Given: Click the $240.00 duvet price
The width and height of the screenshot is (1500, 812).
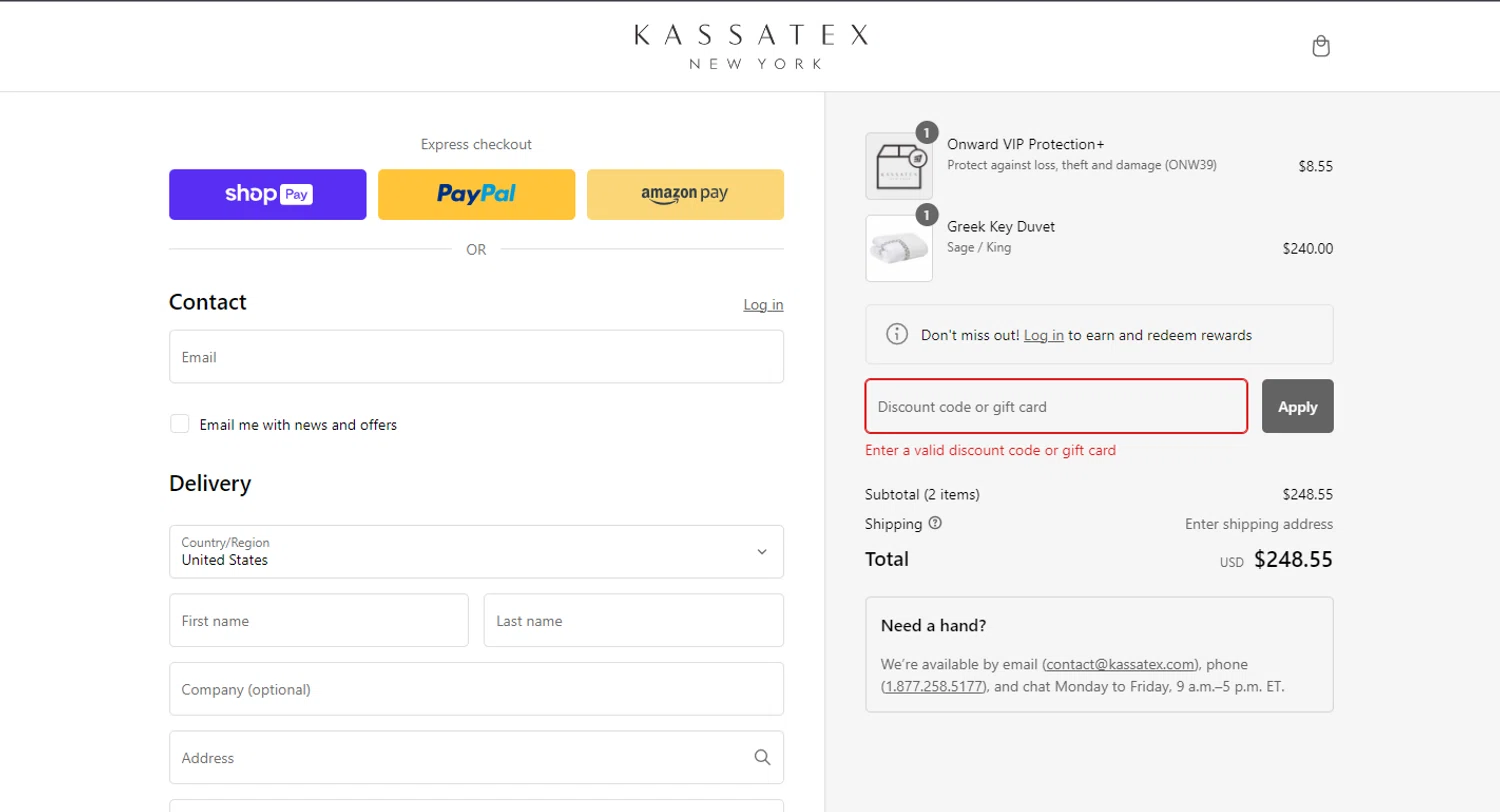Looking at the screenshot, I should coord(1308,249).
